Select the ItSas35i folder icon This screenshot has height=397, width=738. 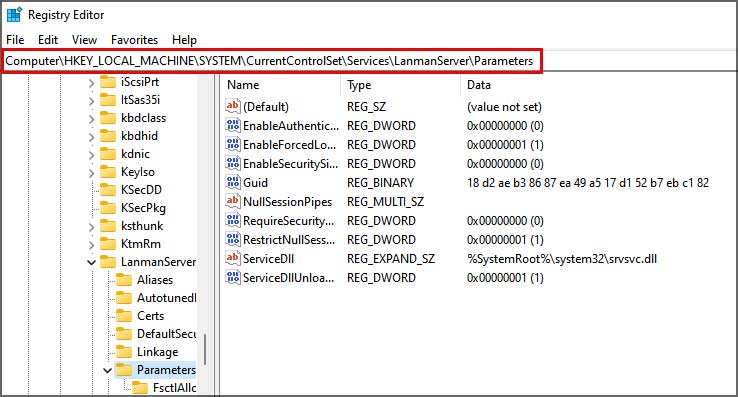click(x=108, y=100)
